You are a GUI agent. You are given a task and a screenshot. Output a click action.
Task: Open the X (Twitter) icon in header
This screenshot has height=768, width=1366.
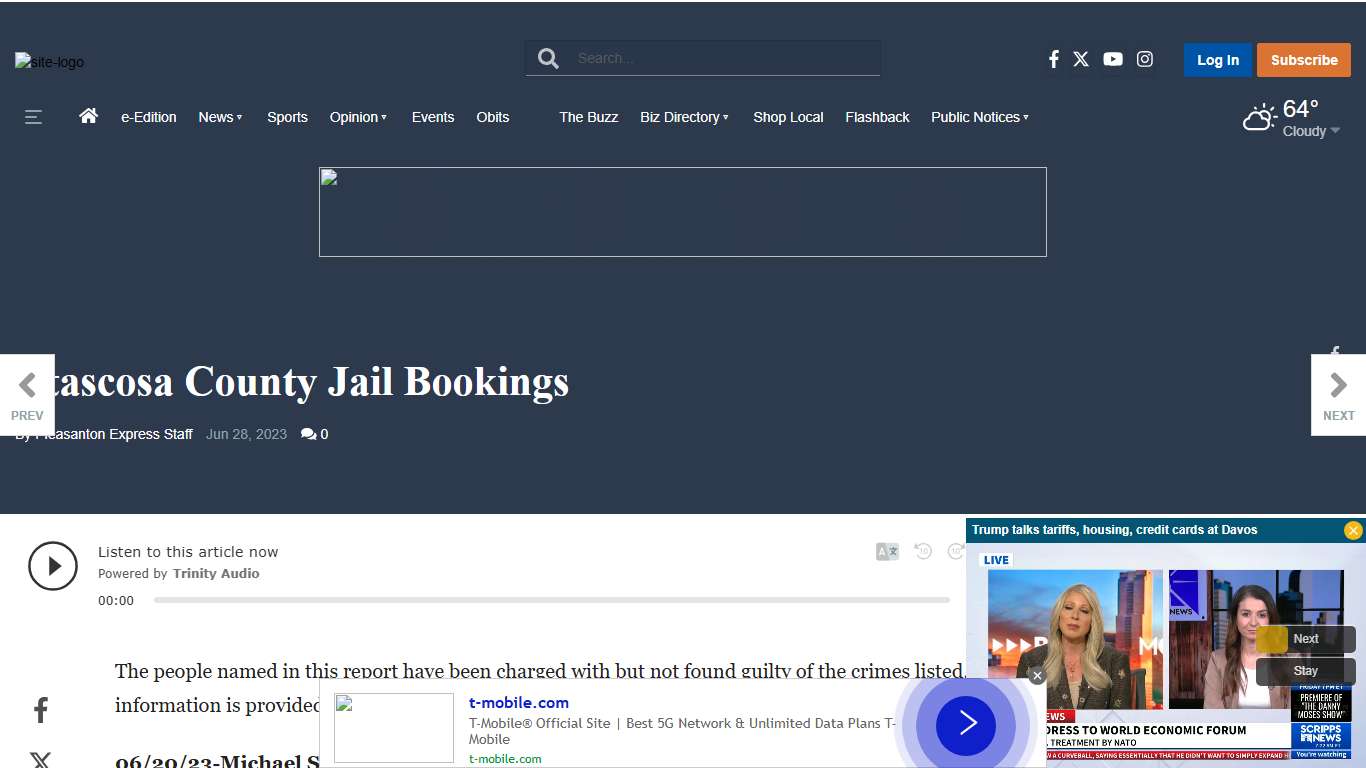[1081, 59]
